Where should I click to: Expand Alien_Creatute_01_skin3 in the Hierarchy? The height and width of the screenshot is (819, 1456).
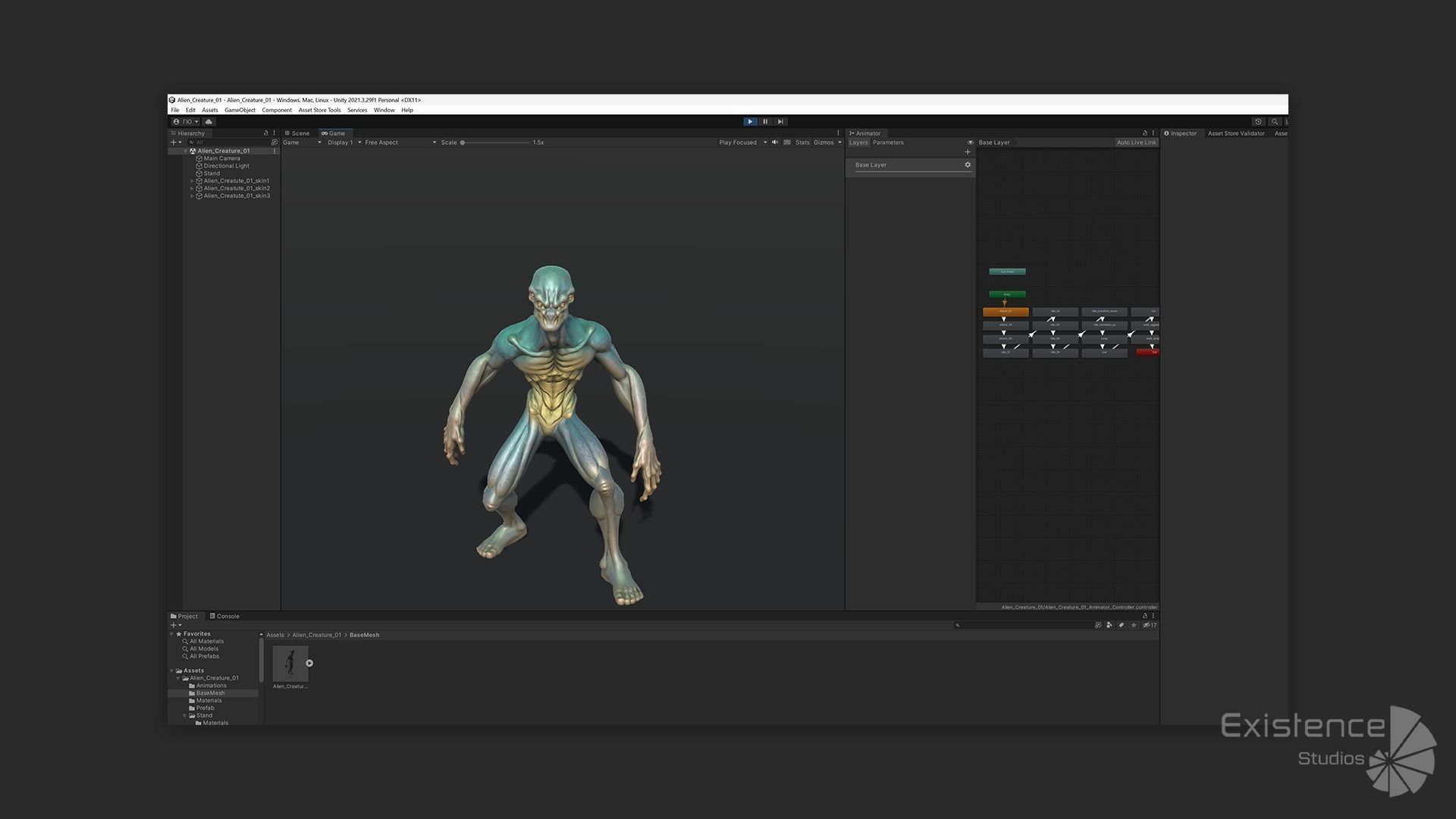[x=192, y=196]
